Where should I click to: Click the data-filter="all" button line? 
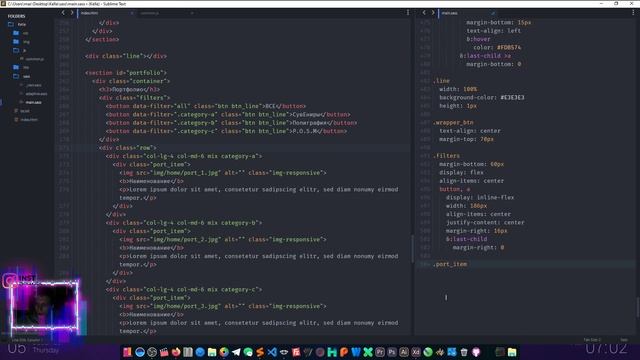tap(206, 106)
